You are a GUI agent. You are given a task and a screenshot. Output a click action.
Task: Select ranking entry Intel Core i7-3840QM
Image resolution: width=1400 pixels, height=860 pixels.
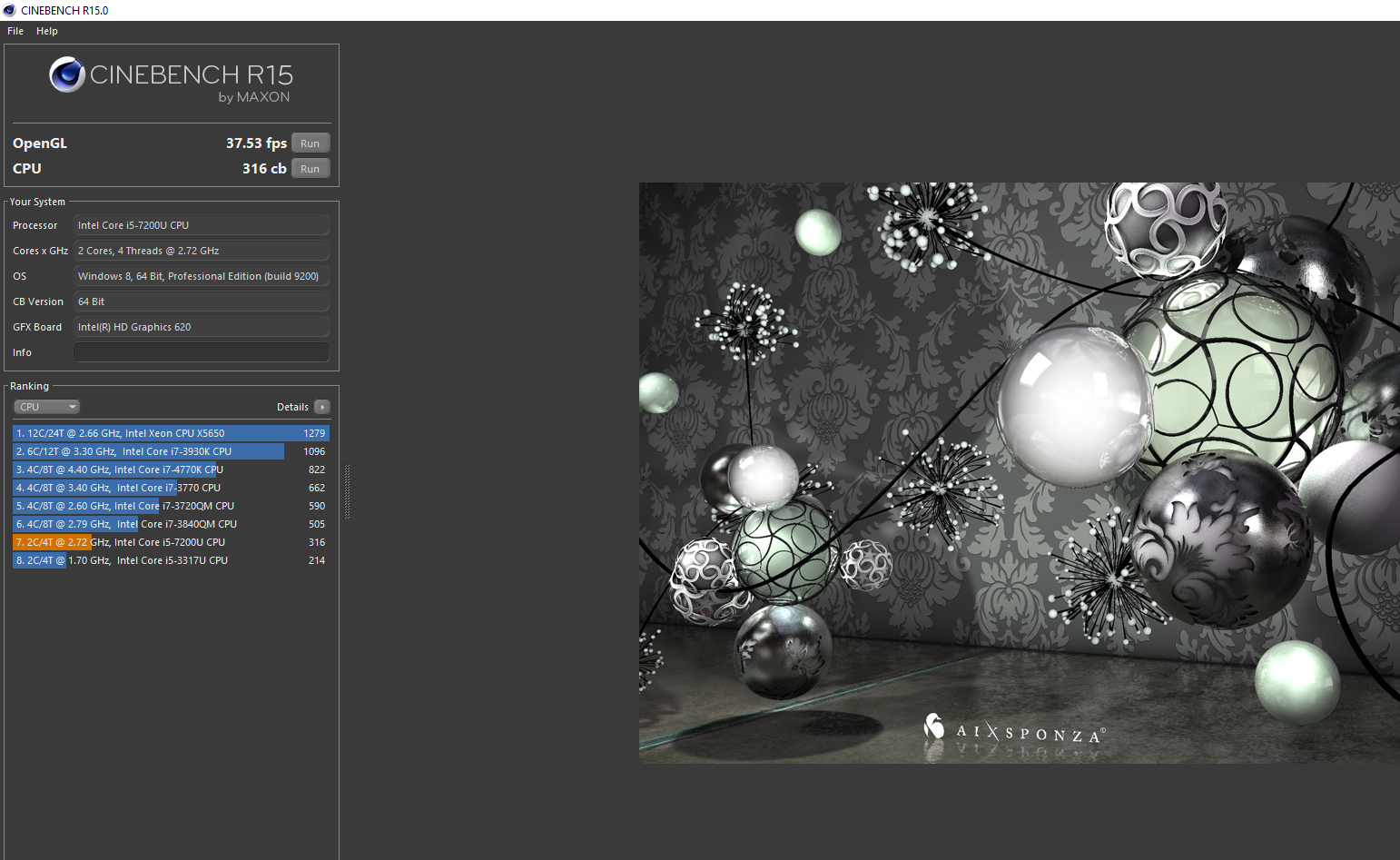pos(171,524)
